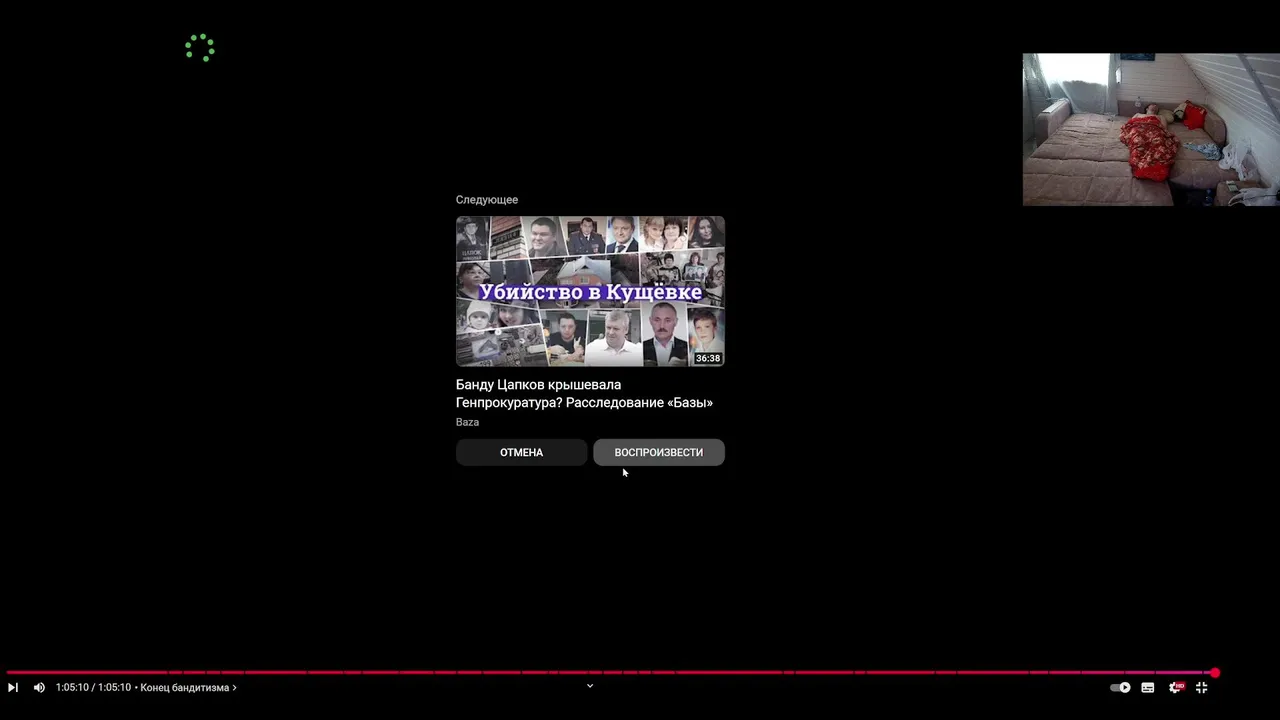Click the red scrubber handle on the progress bar
This screenshot has height=720, width=1280.
(x=1215, y=673)
